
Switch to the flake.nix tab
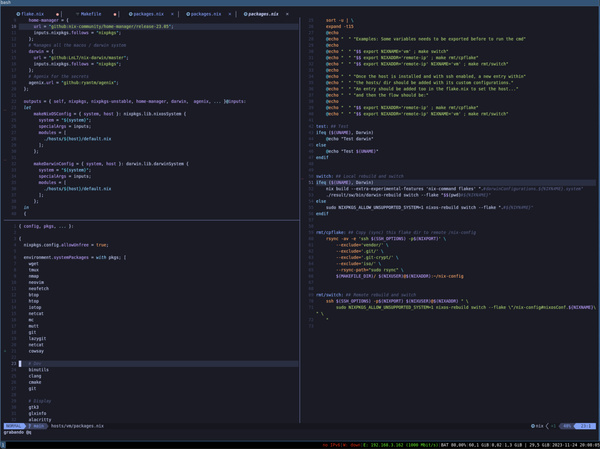[33, 14]
